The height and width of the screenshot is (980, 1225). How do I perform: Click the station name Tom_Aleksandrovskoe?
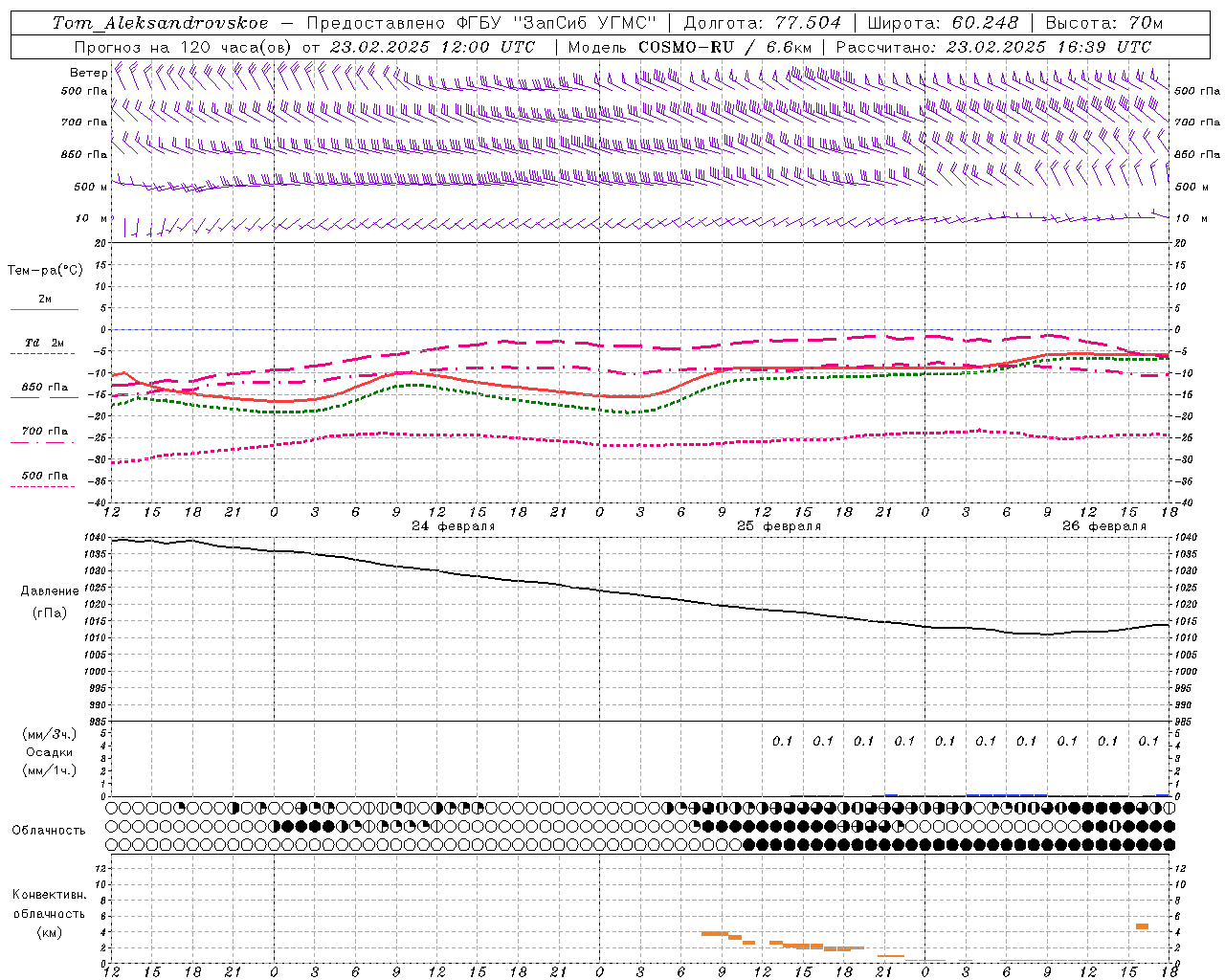[x=161, y=23]
